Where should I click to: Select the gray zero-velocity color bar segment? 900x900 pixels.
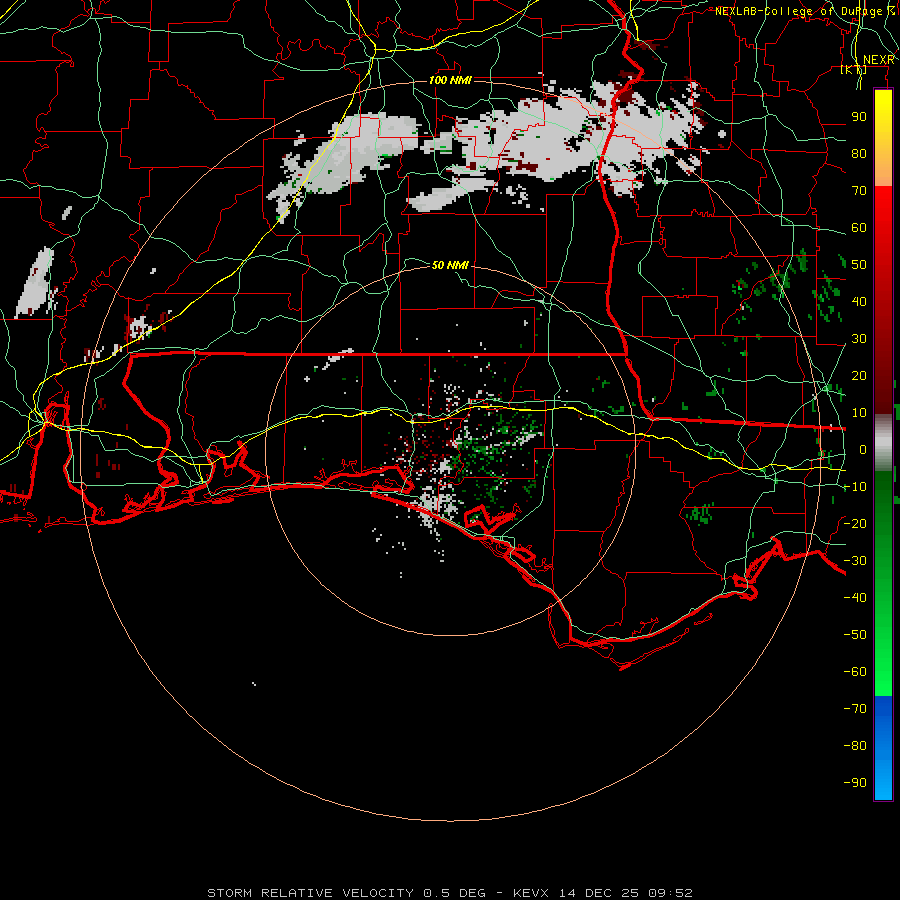click(x=883, y=442)
